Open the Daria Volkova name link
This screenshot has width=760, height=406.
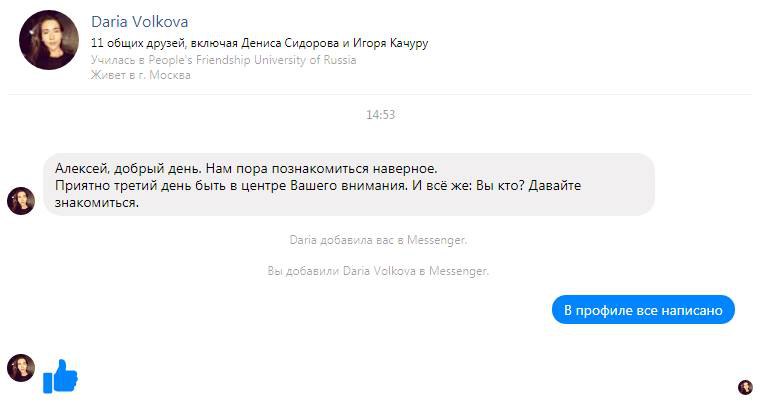click(140, 21)
